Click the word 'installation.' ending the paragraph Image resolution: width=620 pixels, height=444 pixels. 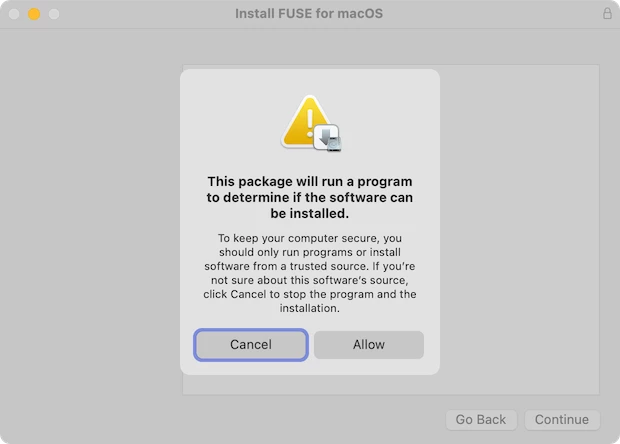click(x=310, y=308)
